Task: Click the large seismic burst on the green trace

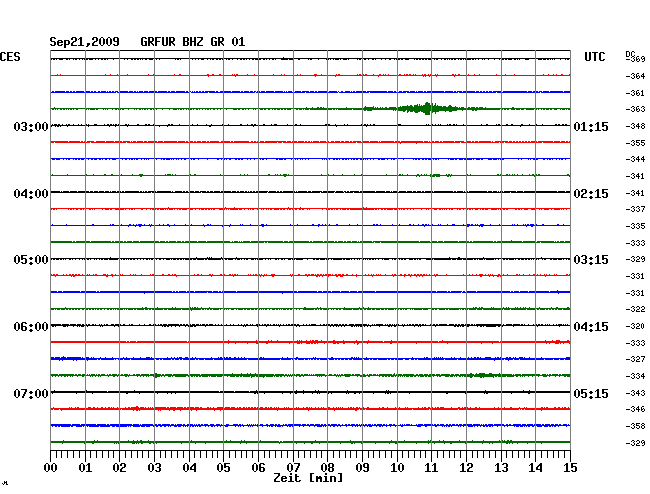Action: [427, 109]
